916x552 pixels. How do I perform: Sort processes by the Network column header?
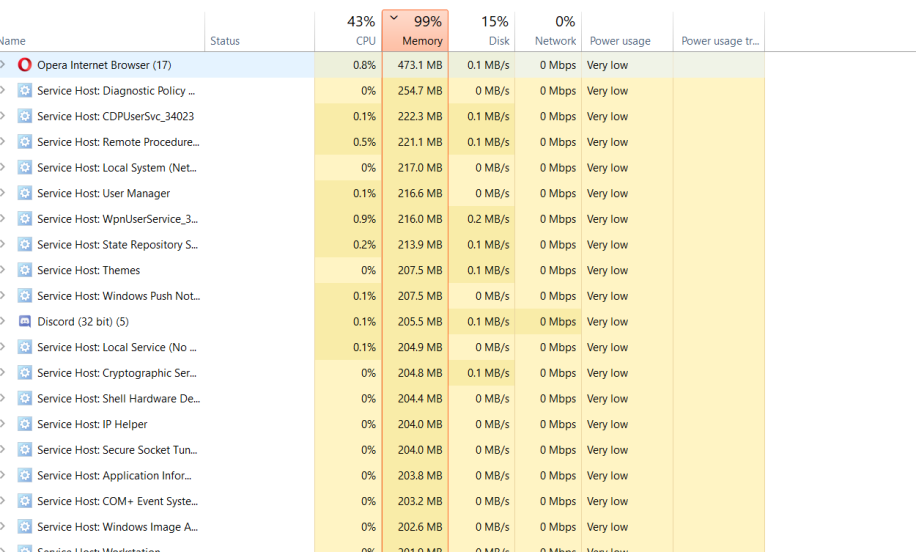tap(548, 30)
